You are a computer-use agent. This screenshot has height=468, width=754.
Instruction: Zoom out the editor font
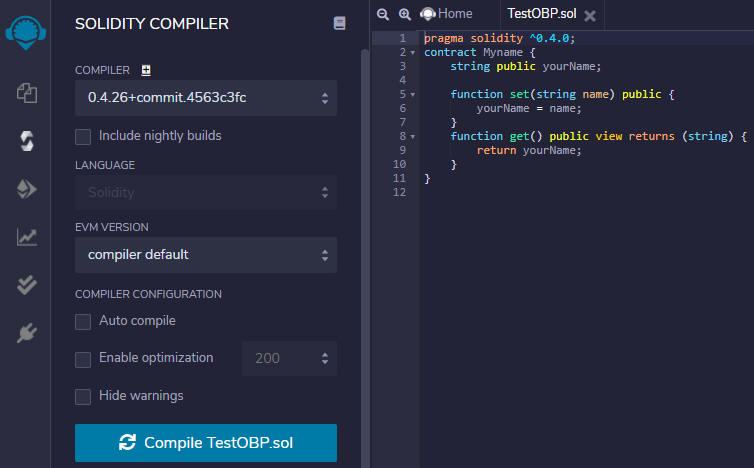click(x=383, y=14)
